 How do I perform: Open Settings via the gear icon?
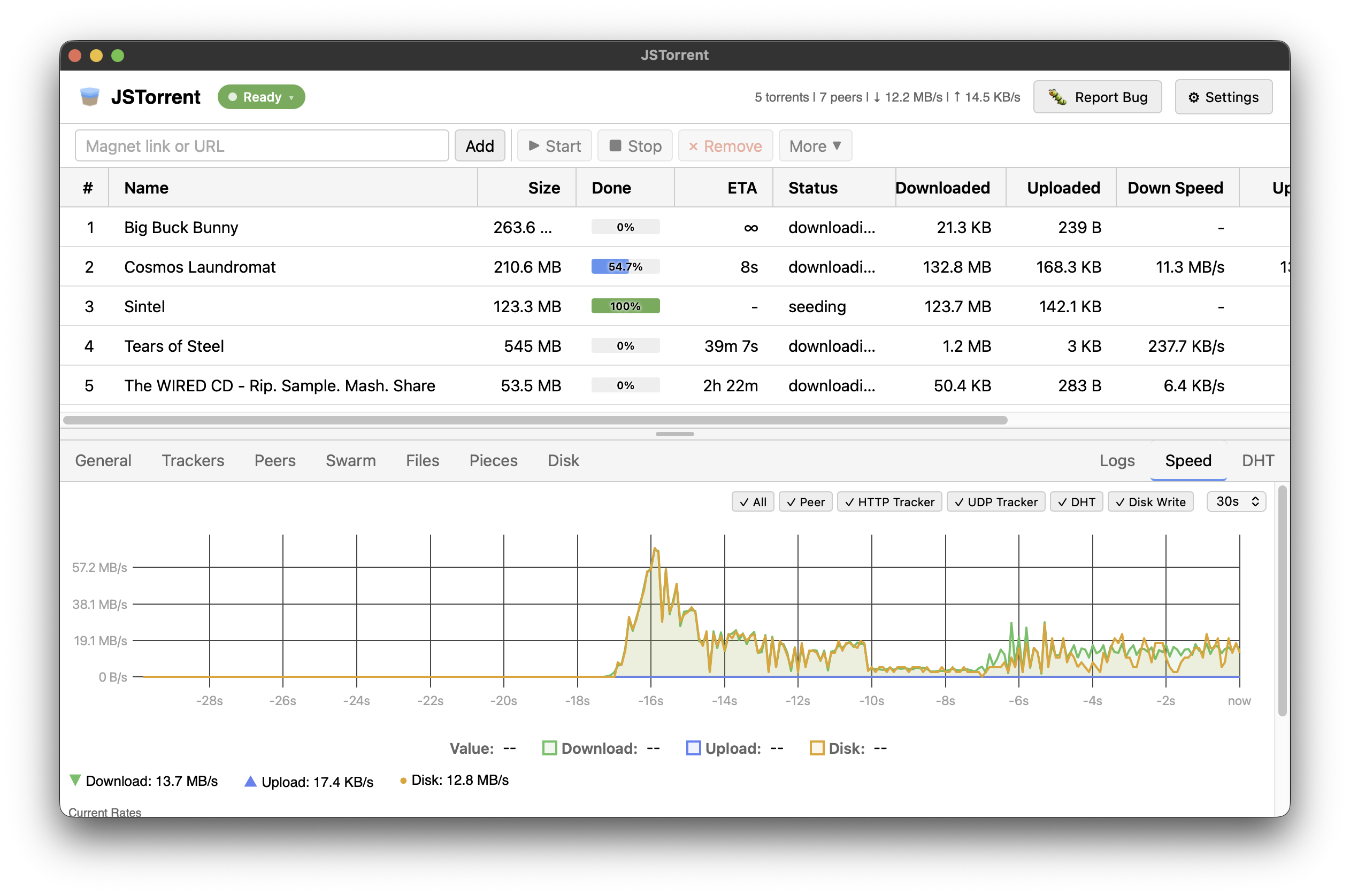click(1194, 97)
